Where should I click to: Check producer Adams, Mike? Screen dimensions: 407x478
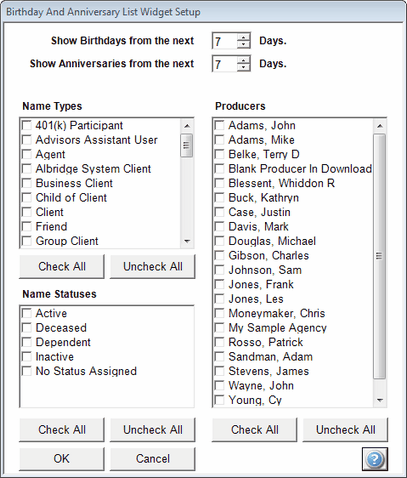coord(219,140)
